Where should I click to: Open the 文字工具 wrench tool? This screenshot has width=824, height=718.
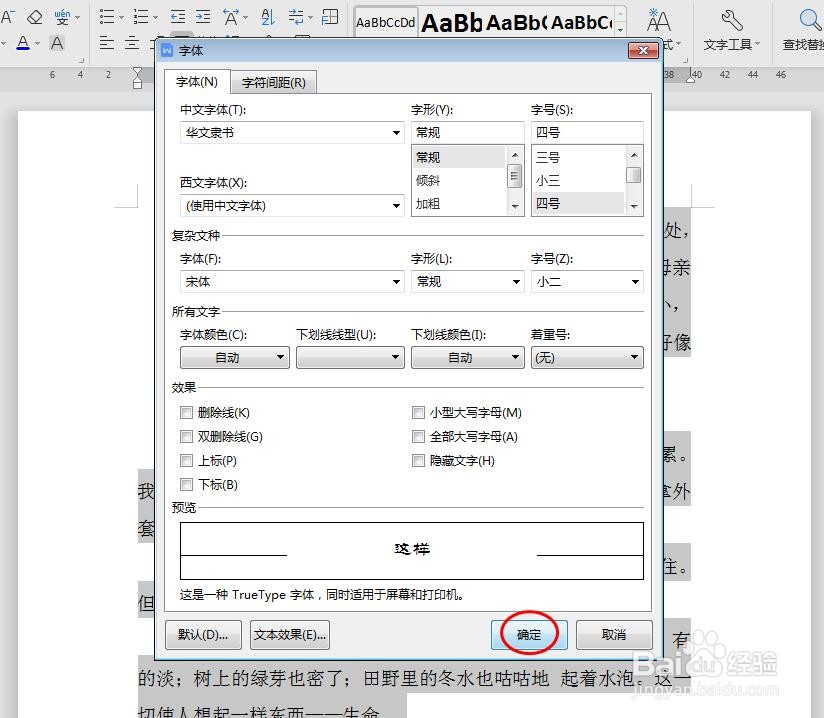(x=730, y=22)
